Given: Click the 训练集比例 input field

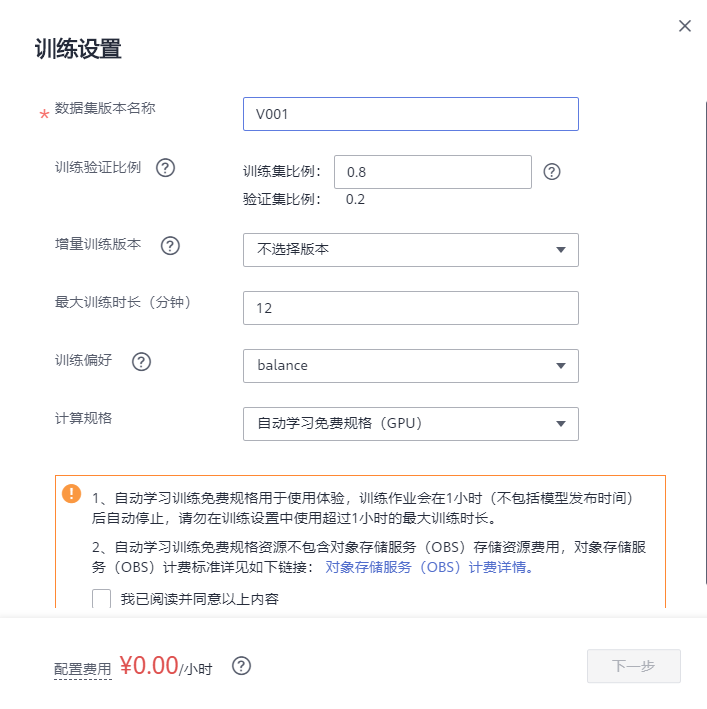Looking at the screenshot, I should pyautogui.click(x=432, y=172).
